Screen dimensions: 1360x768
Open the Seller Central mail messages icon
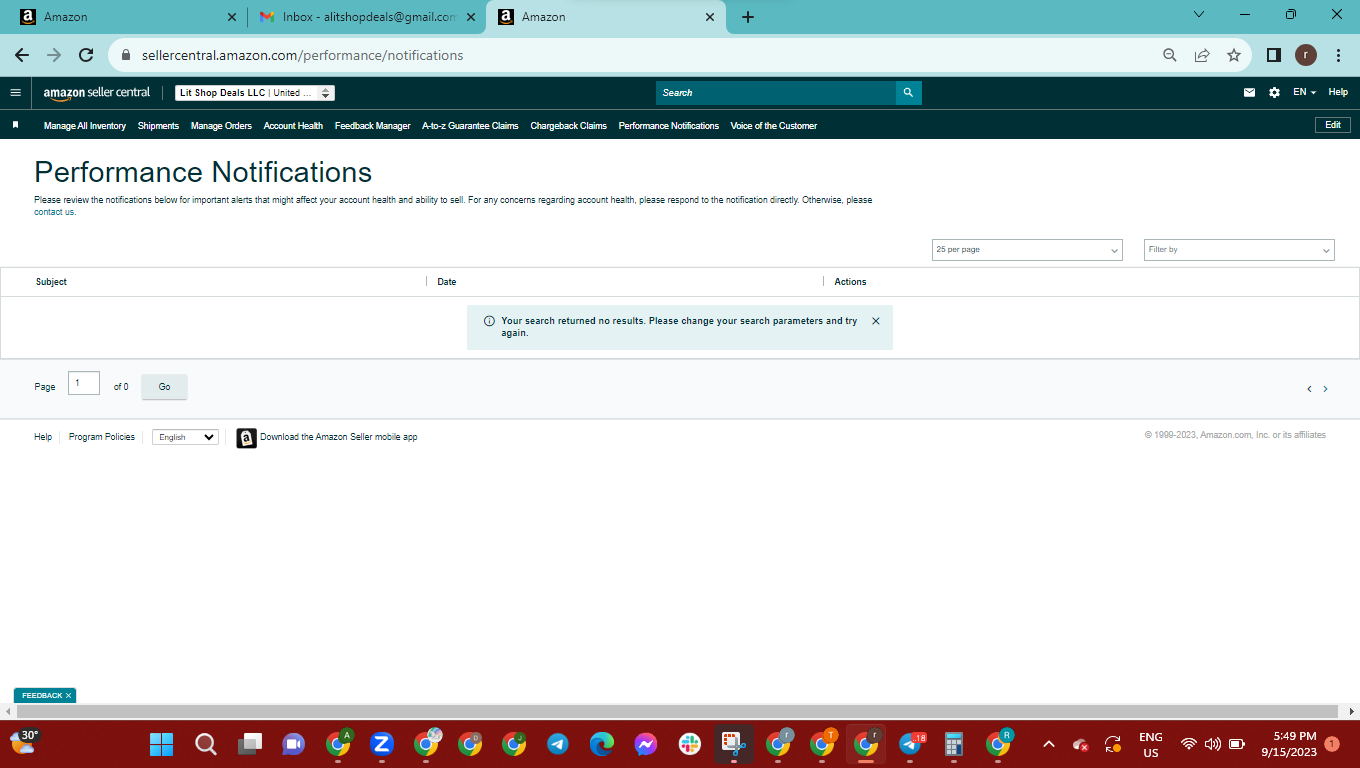coord(1249,92)
